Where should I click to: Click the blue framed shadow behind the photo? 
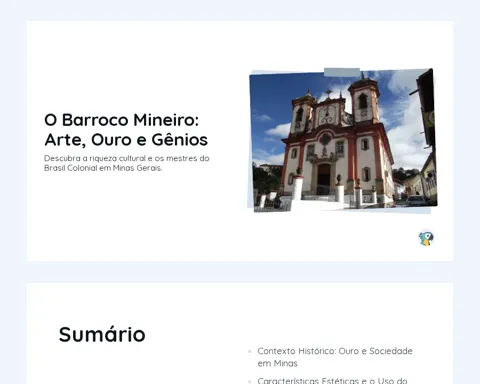click(x=342, y=211)
